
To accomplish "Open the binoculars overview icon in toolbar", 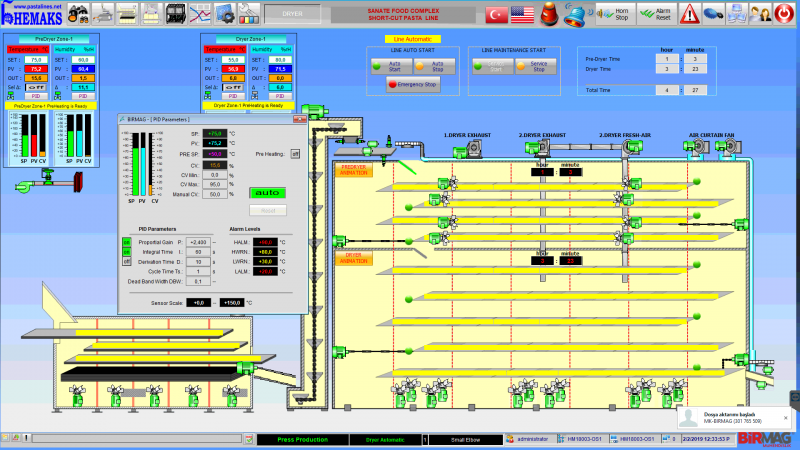I will (78, 14).
